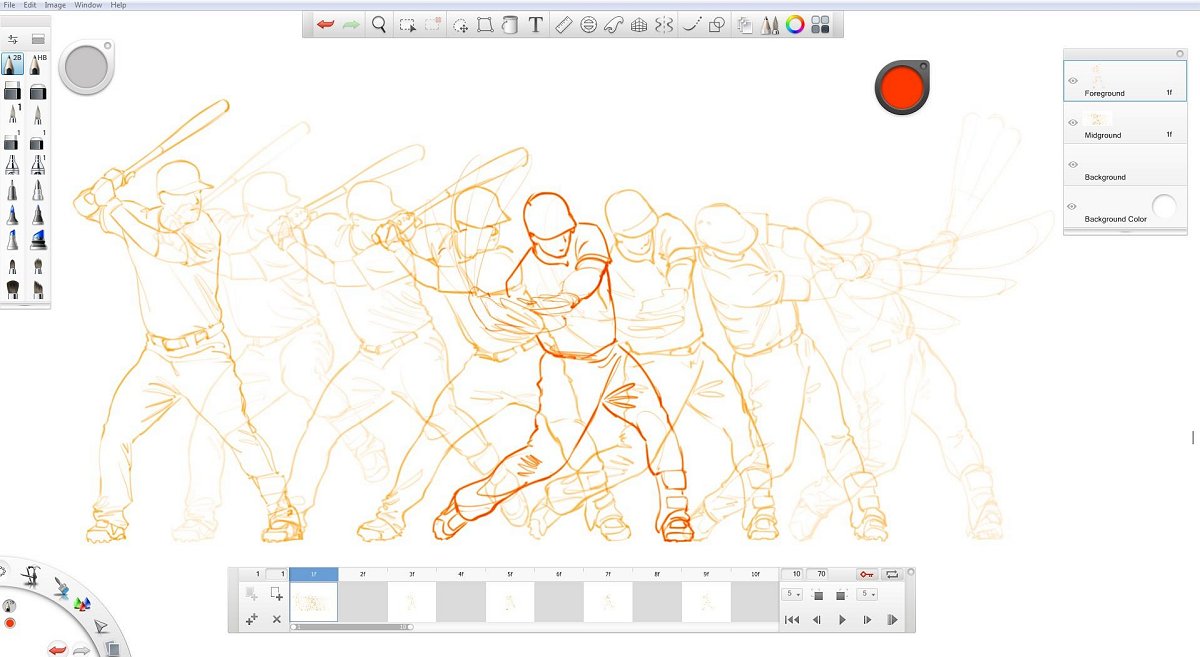Click the red-orange color puck
The height and width of the screenshot is (657, 1200).
(x=902, y=87)
